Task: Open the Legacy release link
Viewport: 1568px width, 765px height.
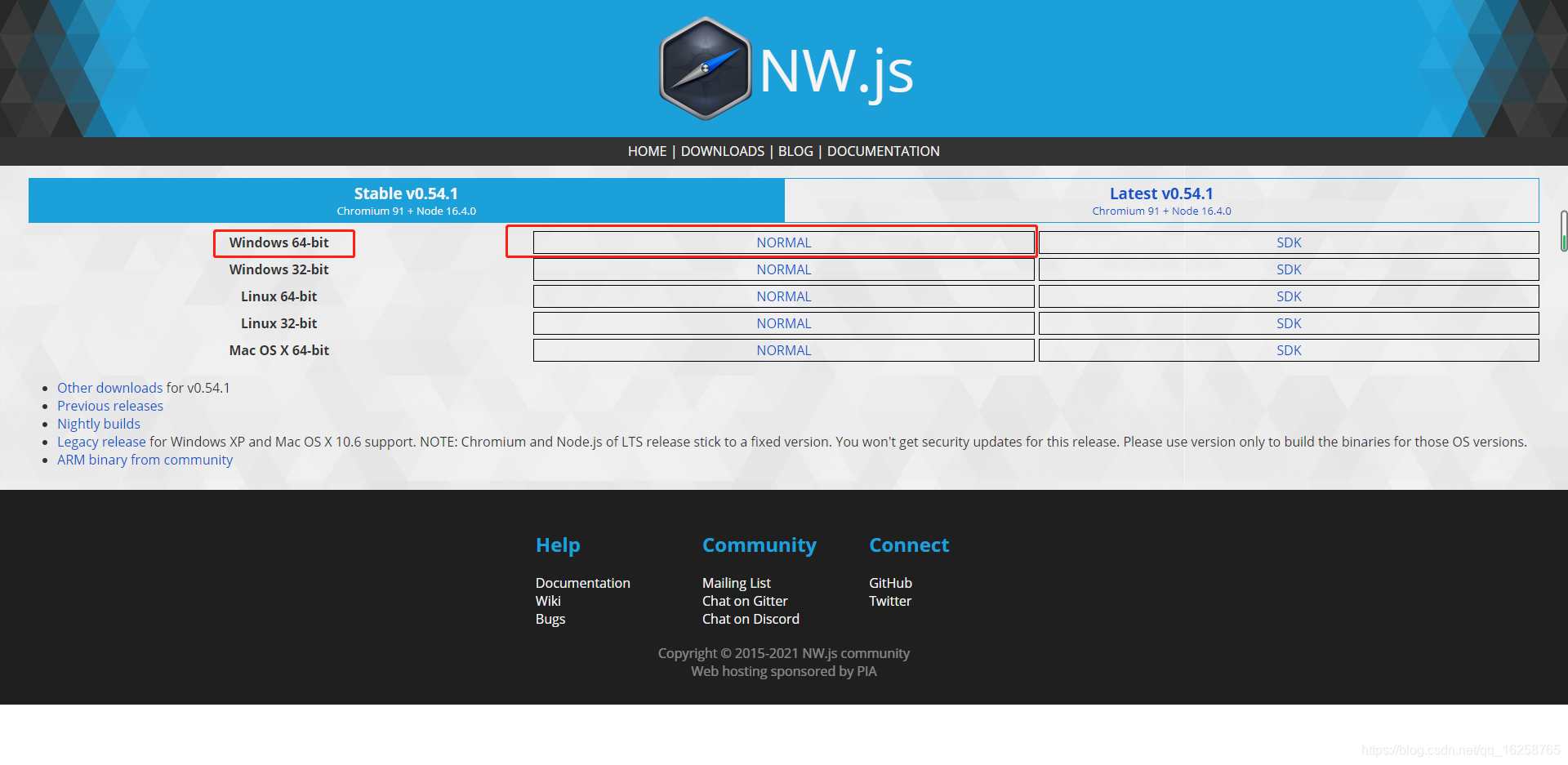Action: click(100, 442)
